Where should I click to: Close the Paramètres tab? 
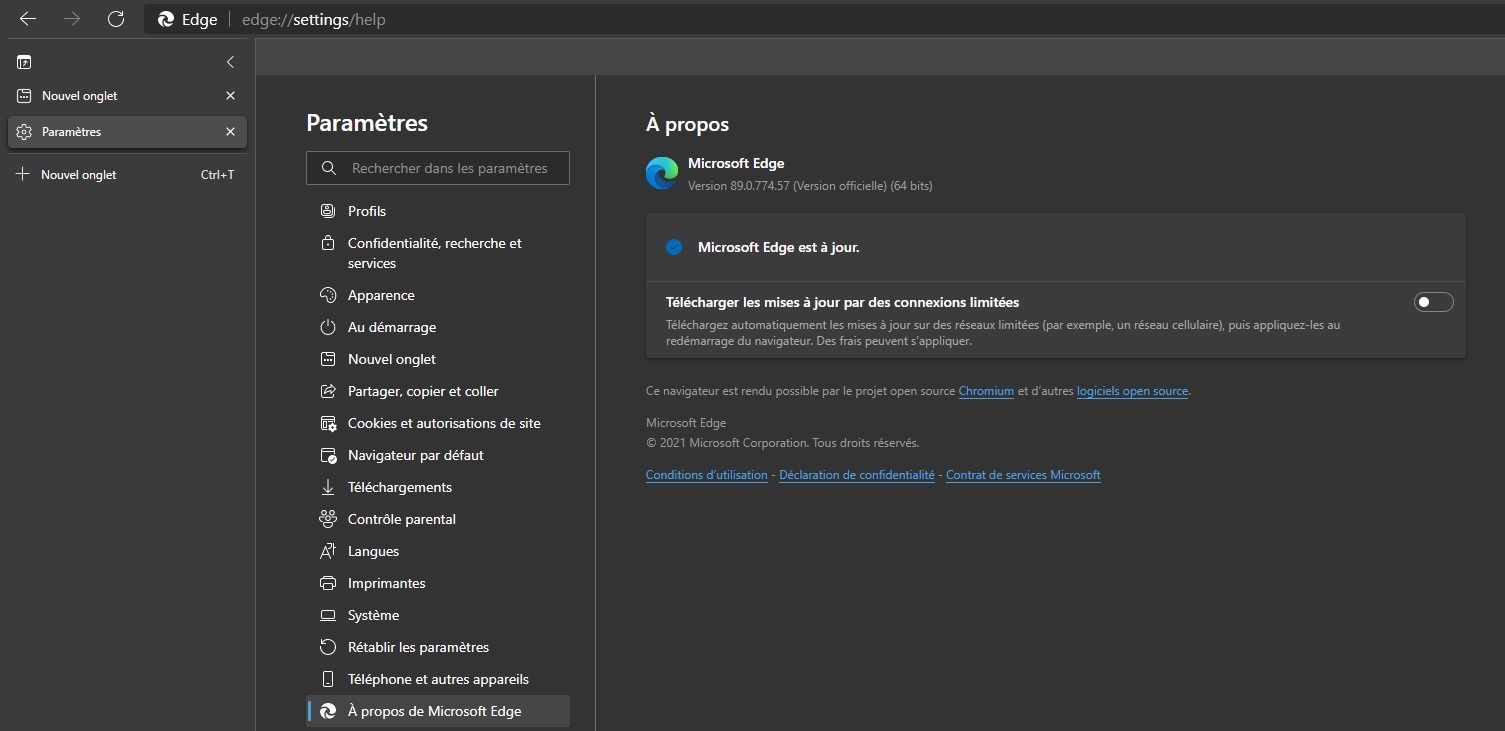pos(230,132)
